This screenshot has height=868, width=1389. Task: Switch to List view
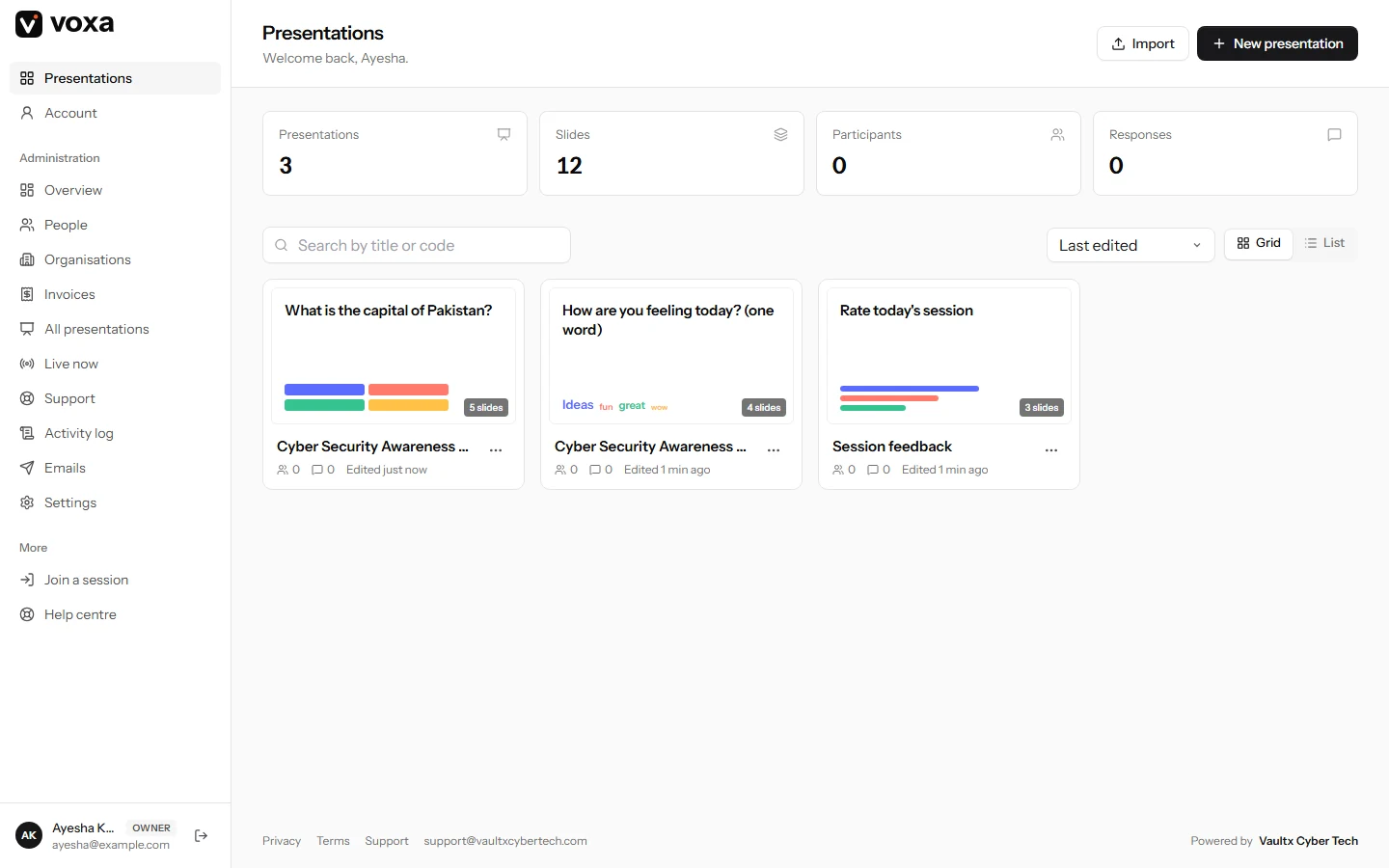coord(1324,243)
